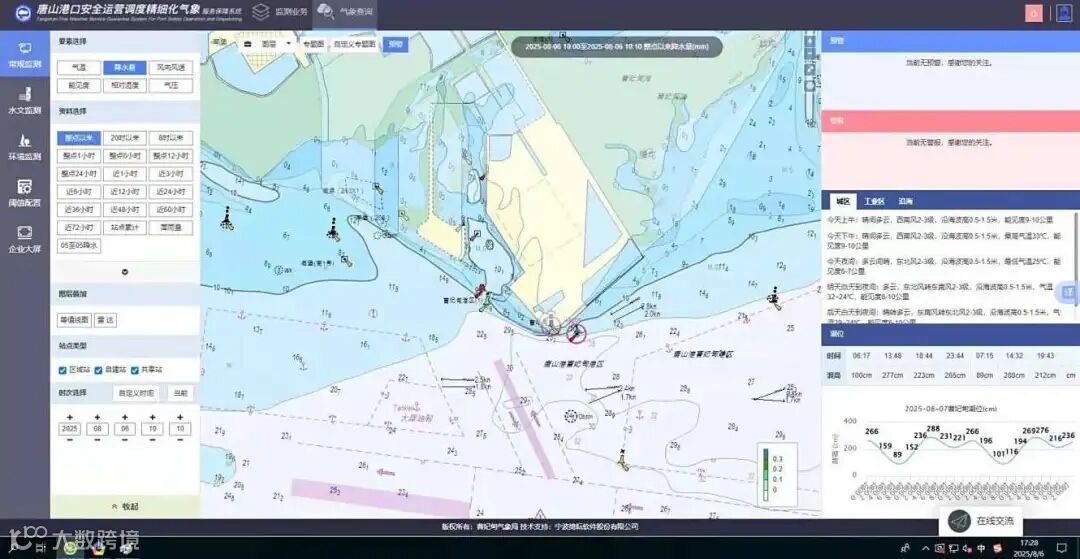Click the 自定义专题图 button
Image resolution: width=1080 pixels, height=559 pixels.
[355, 43]
